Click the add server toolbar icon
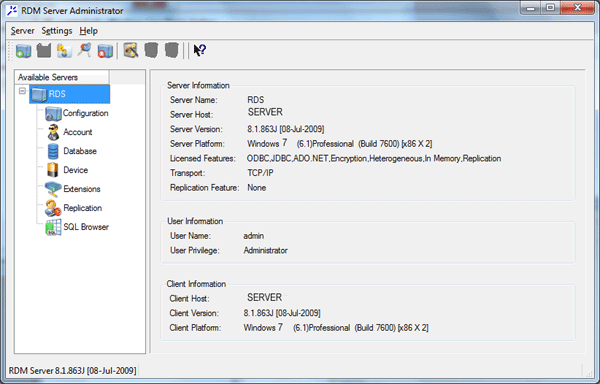600x384 pixels. [23, 50]
